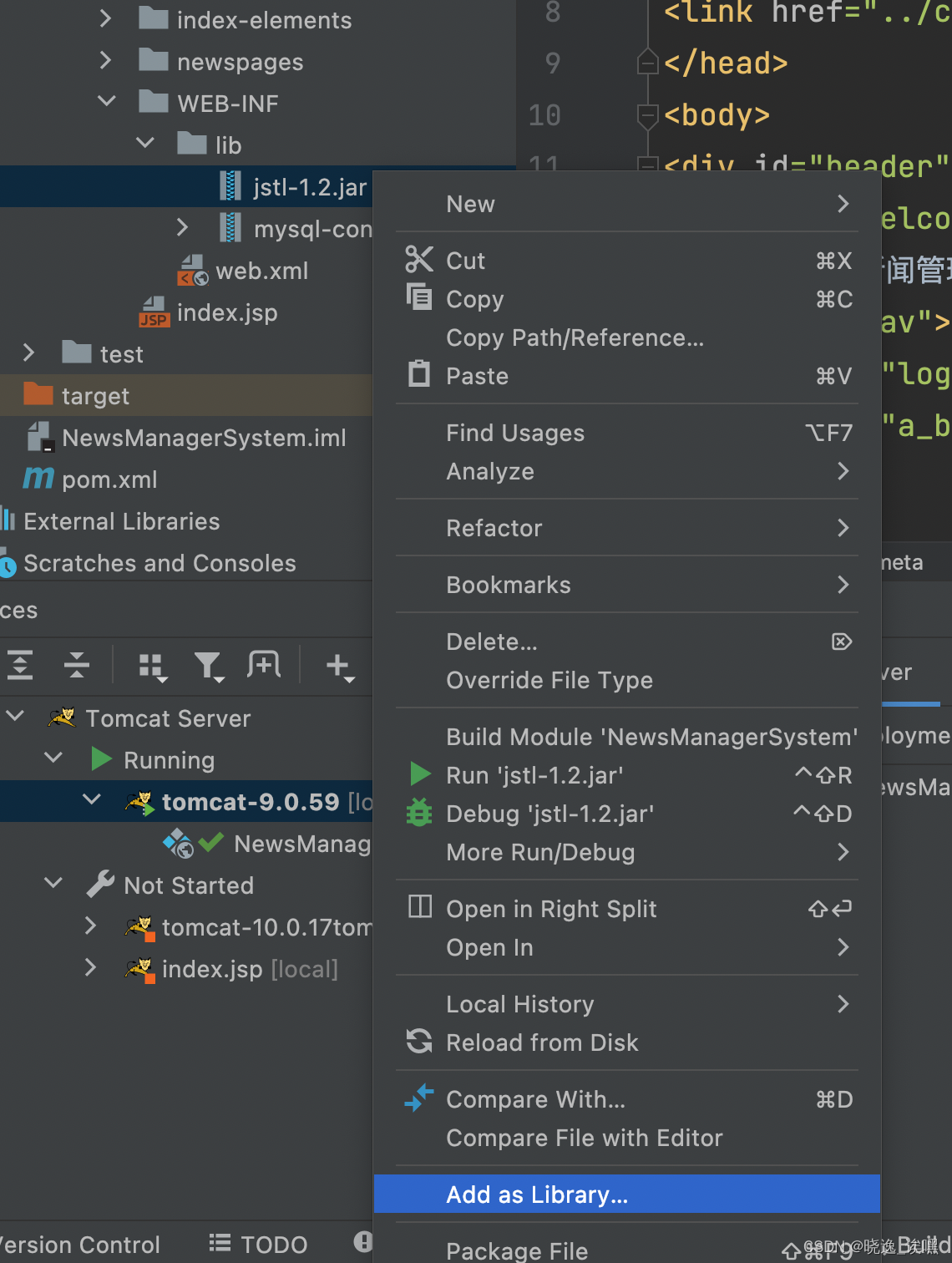Click the Cut scissors icon in context menu
This screenshot has height=1263, width=952.
click(419, 259)
